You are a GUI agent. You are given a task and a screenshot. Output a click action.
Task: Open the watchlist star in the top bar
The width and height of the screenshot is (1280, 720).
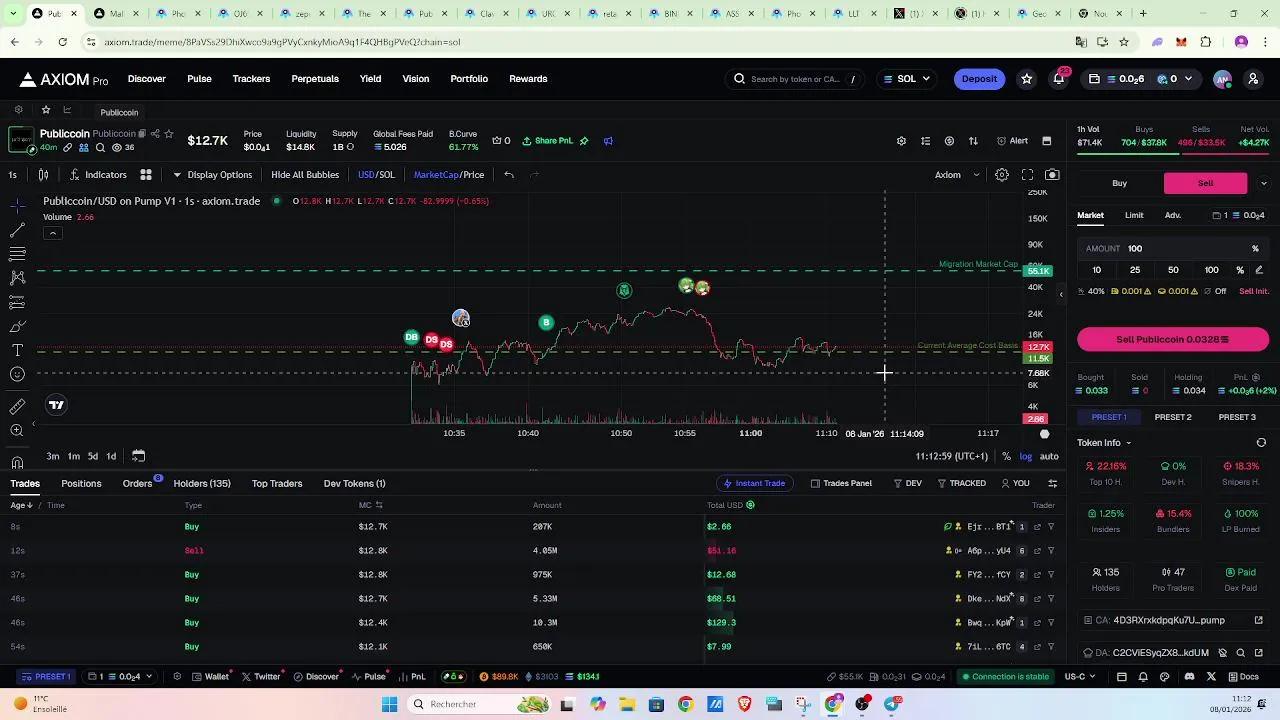pyautogui.click(x=1026, y=79)
